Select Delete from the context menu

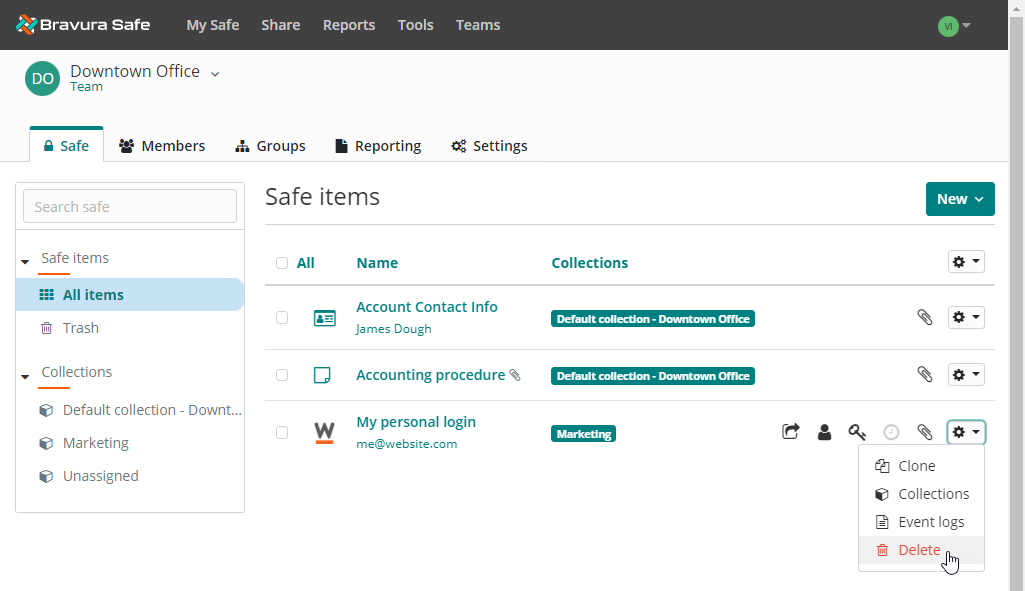pos(918,549)
